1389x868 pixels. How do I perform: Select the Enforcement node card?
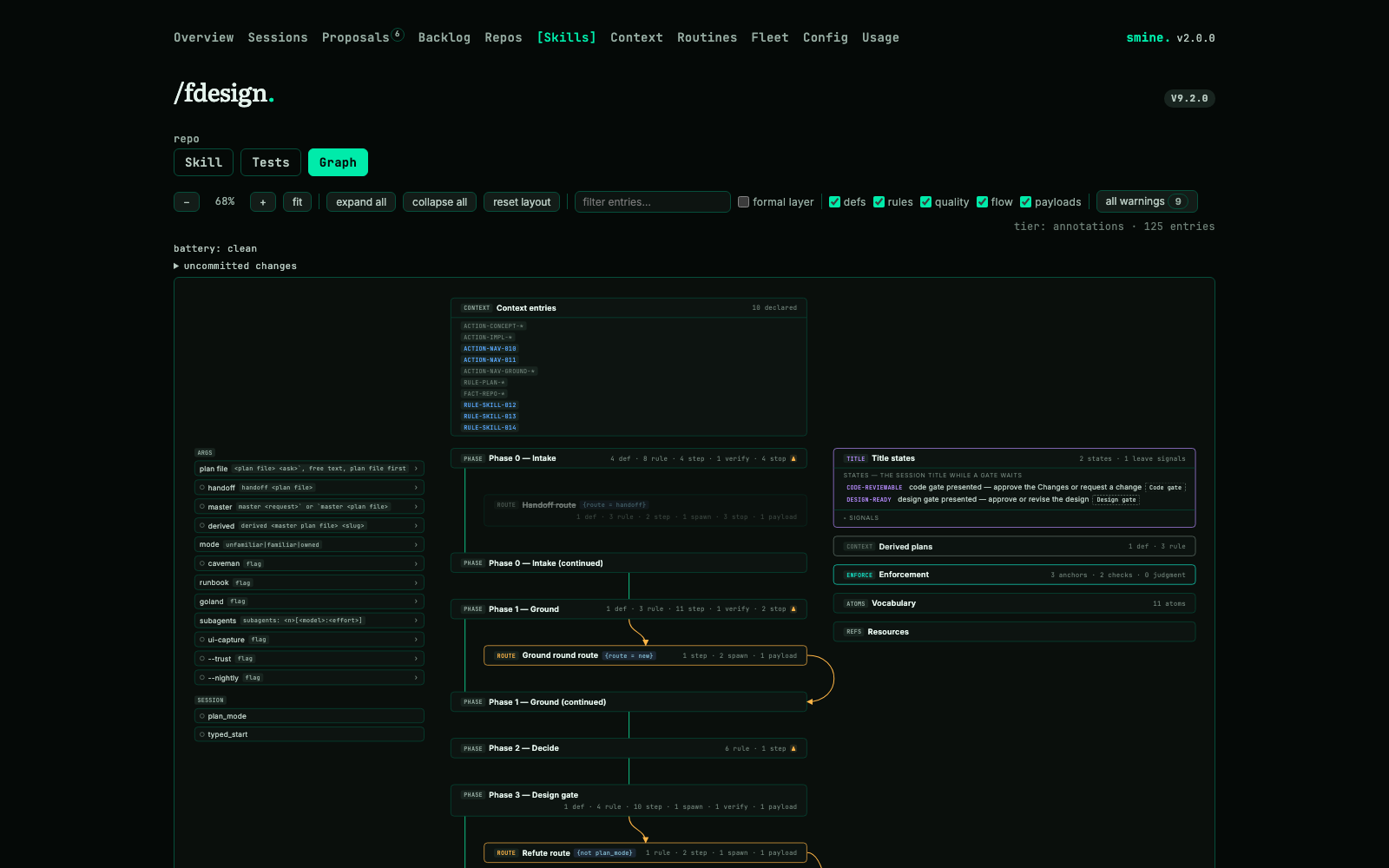pos(1014,575)
